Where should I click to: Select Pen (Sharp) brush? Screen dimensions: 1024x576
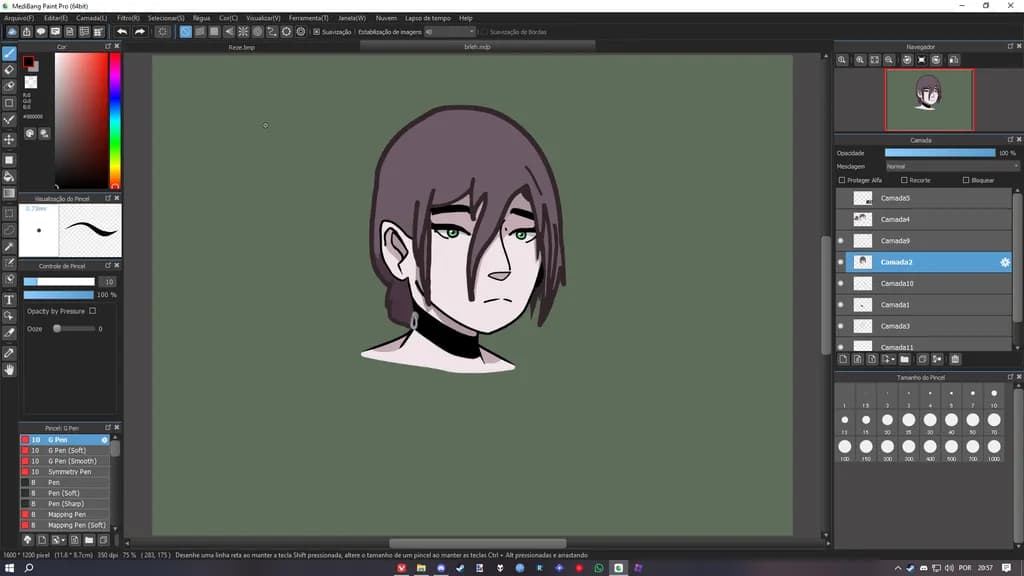coord(65,504)
